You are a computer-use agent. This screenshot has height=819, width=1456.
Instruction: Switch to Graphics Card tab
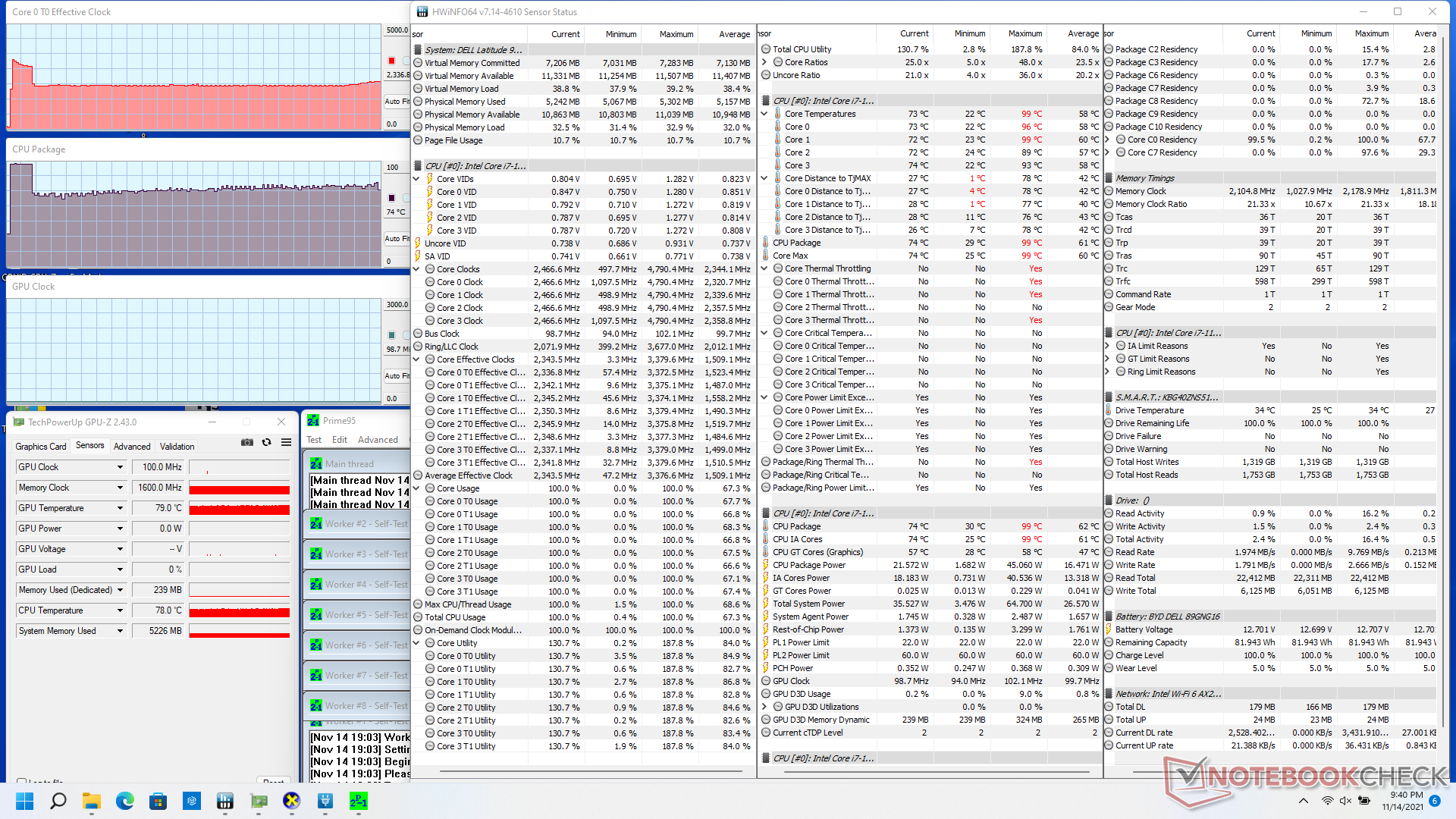[x=41, y=447]
